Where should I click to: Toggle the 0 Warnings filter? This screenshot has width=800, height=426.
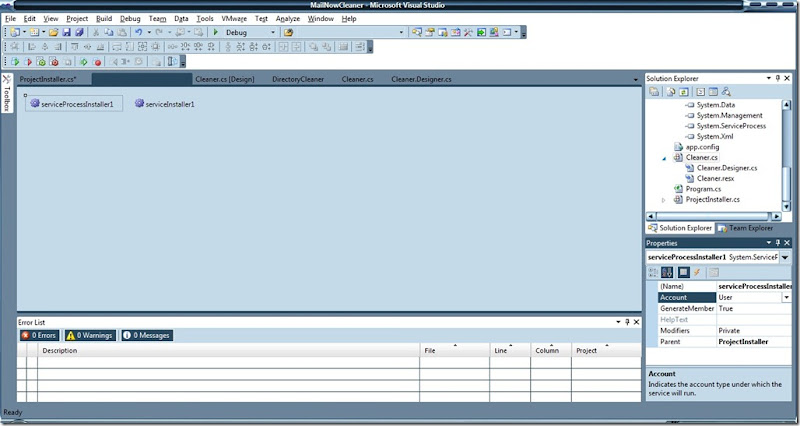89,336
